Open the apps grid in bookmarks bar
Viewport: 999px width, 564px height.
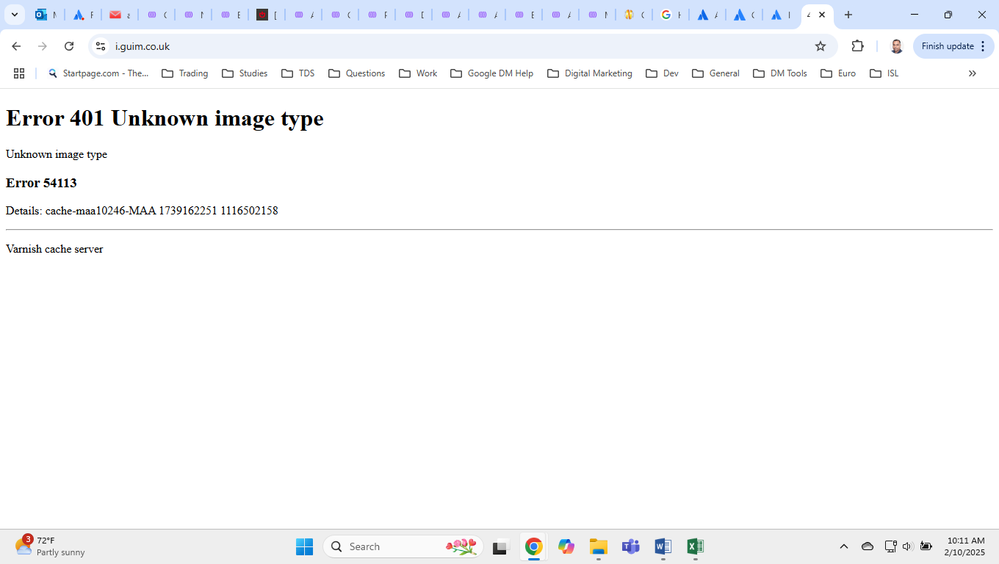point(19,73)
